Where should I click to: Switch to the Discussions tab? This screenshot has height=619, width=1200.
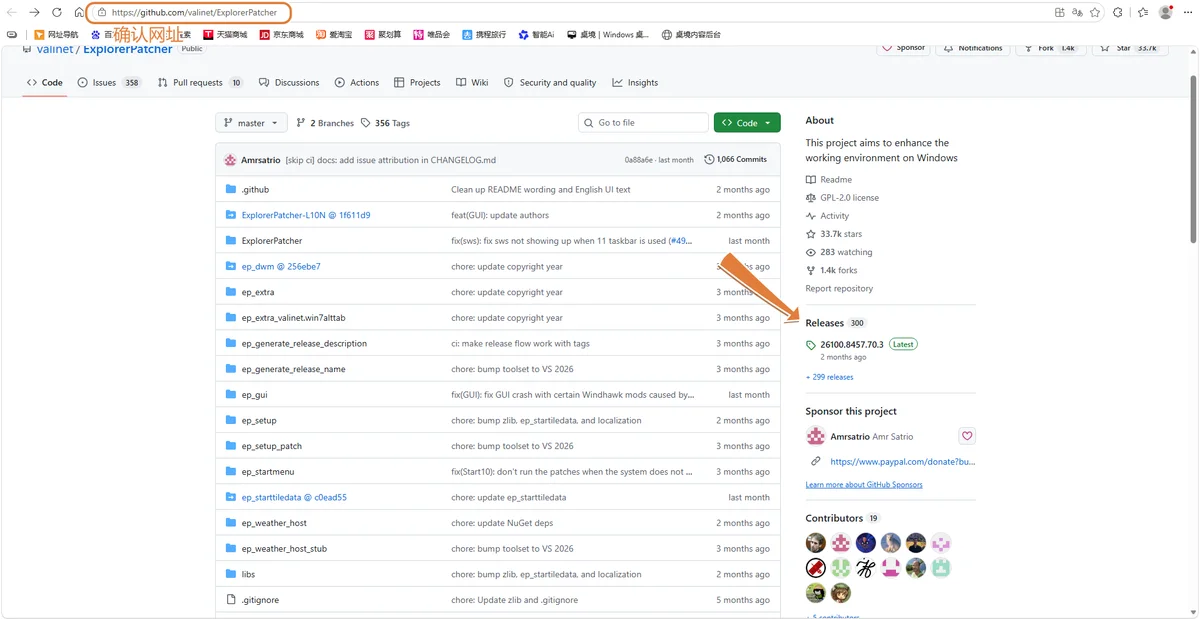pos(289,83)
